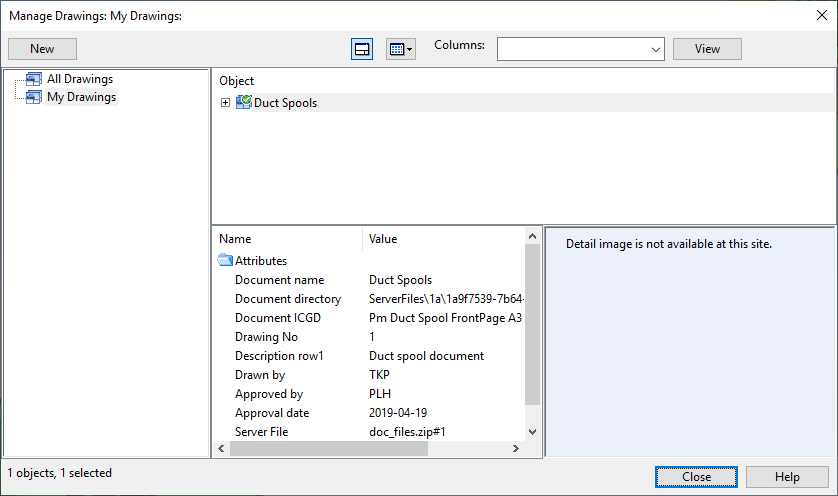Image resolution: width=838 pixels, height=496 pixels.
Task: Click the View button
Action: click(707, 49)
